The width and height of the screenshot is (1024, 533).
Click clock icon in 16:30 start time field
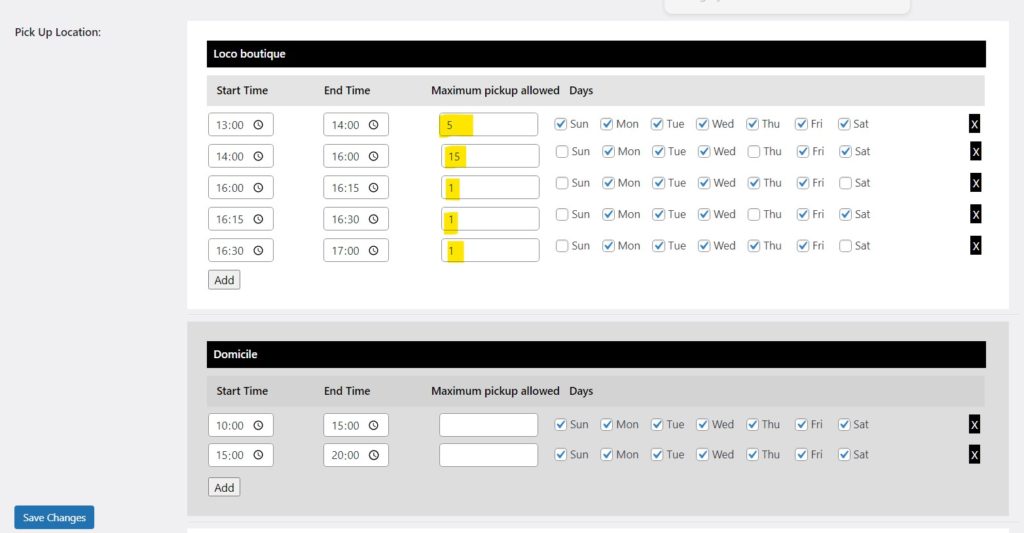tap(259, 250)
